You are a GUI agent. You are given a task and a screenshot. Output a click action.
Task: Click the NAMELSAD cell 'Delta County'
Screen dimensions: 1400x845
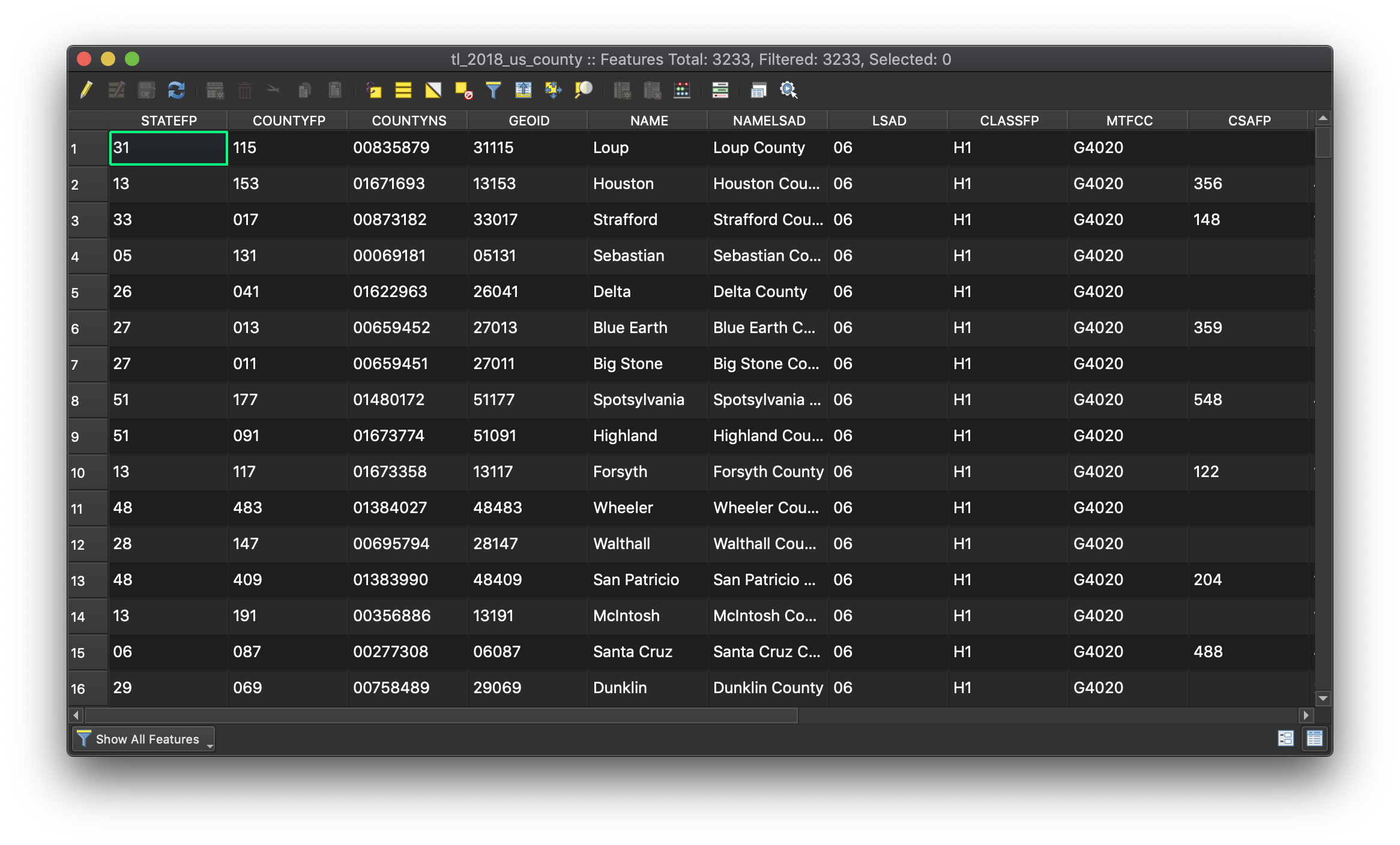pyautogui.click(x=768, y=292)
